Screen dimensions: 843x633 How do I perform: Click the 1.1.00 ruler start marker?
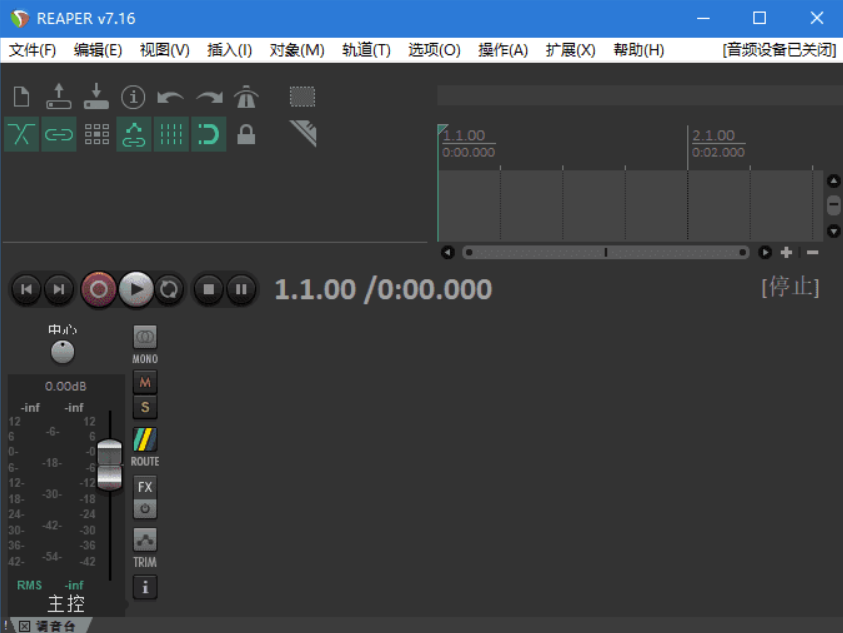click(x=463, y=136)
